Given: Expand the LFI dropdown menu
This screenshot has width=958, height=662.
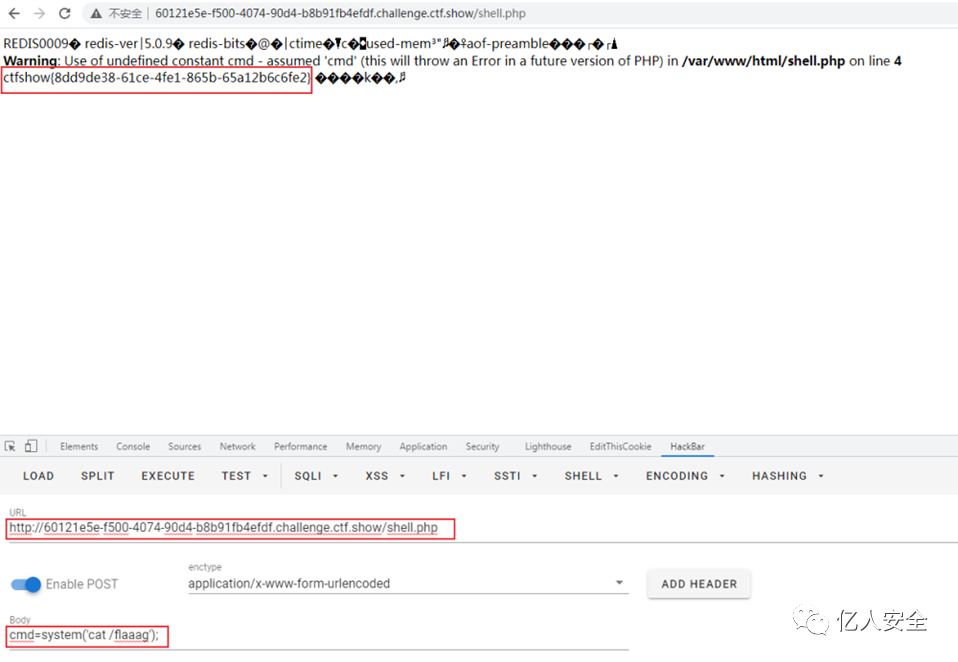Looking at the screenshot, I should coord(449,476).
